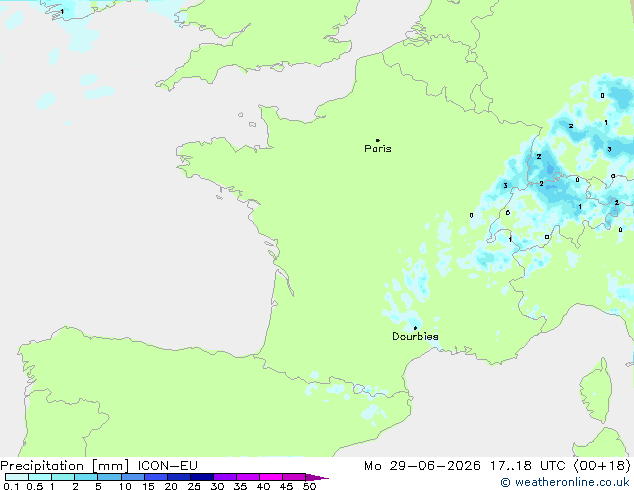Click the 'Mo 29-06-2026' date text
The width and height of the screenshot is (634, 490).
click(423, 466)
